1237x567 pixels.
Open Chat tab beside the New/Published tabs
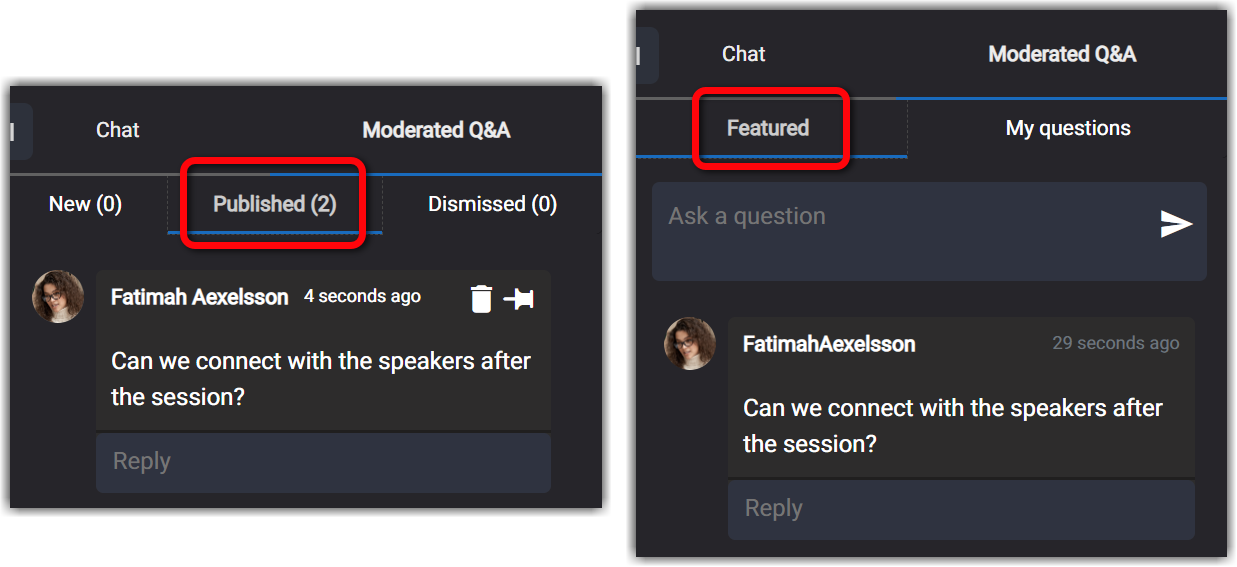coord(118,130)
